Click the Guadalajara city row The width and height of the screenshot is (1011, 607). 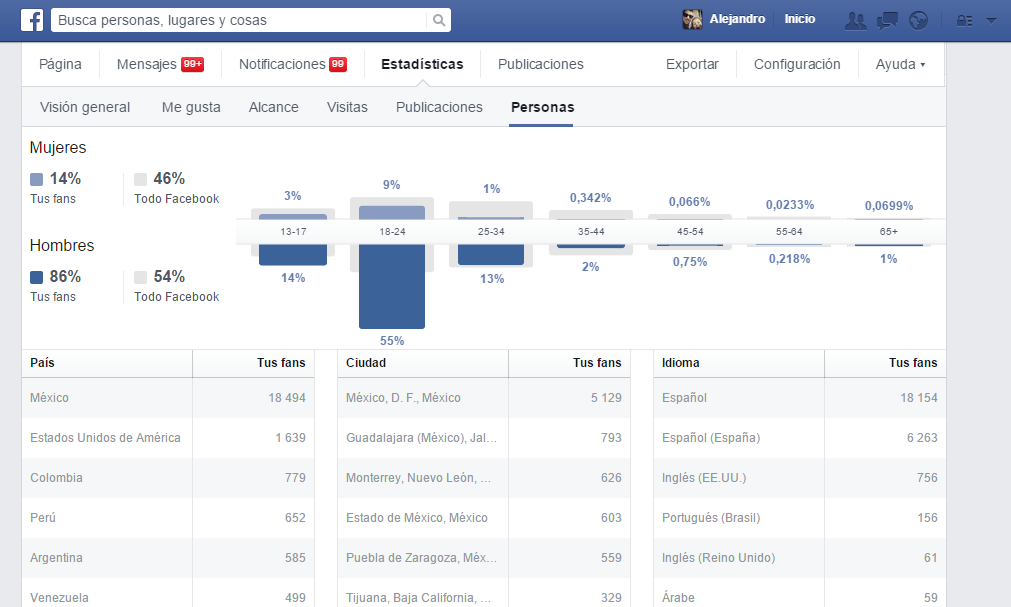484,438
